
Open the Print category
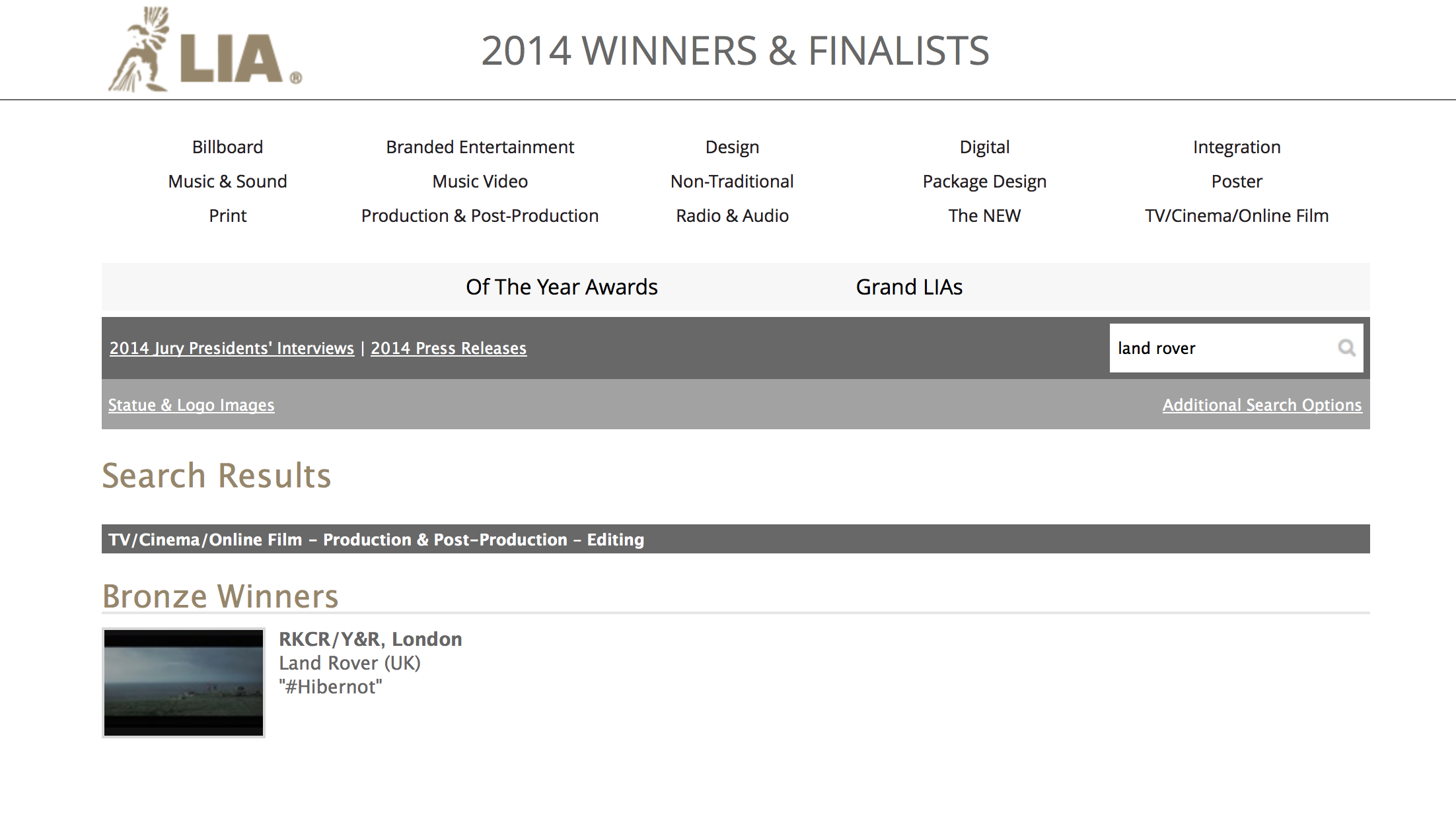[x=227, y=215]
